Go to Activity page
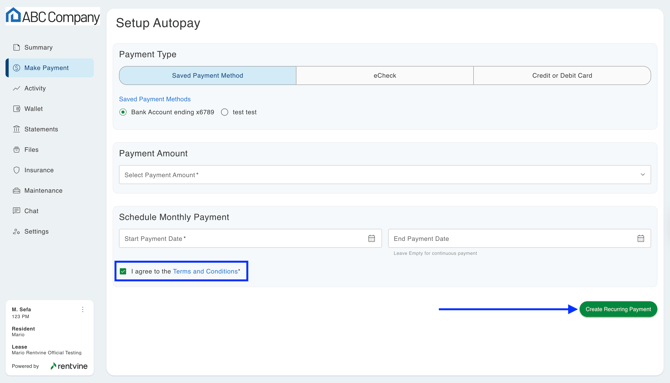 [x=50, y=88]
